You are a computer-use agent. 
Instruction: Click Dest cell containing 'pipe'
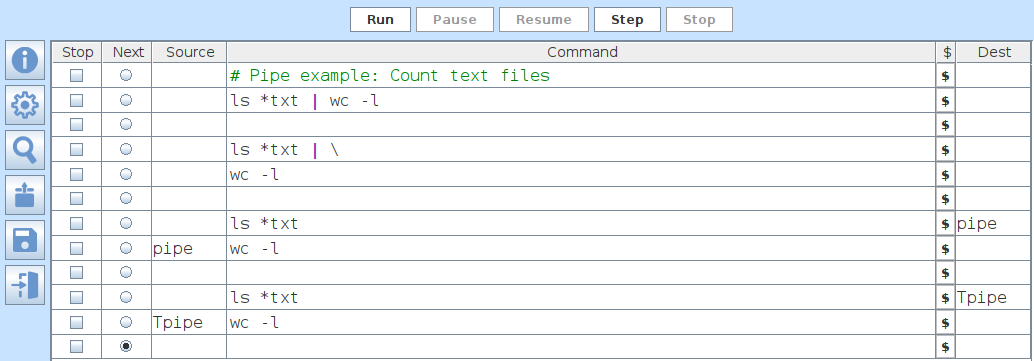coord(994,224)
